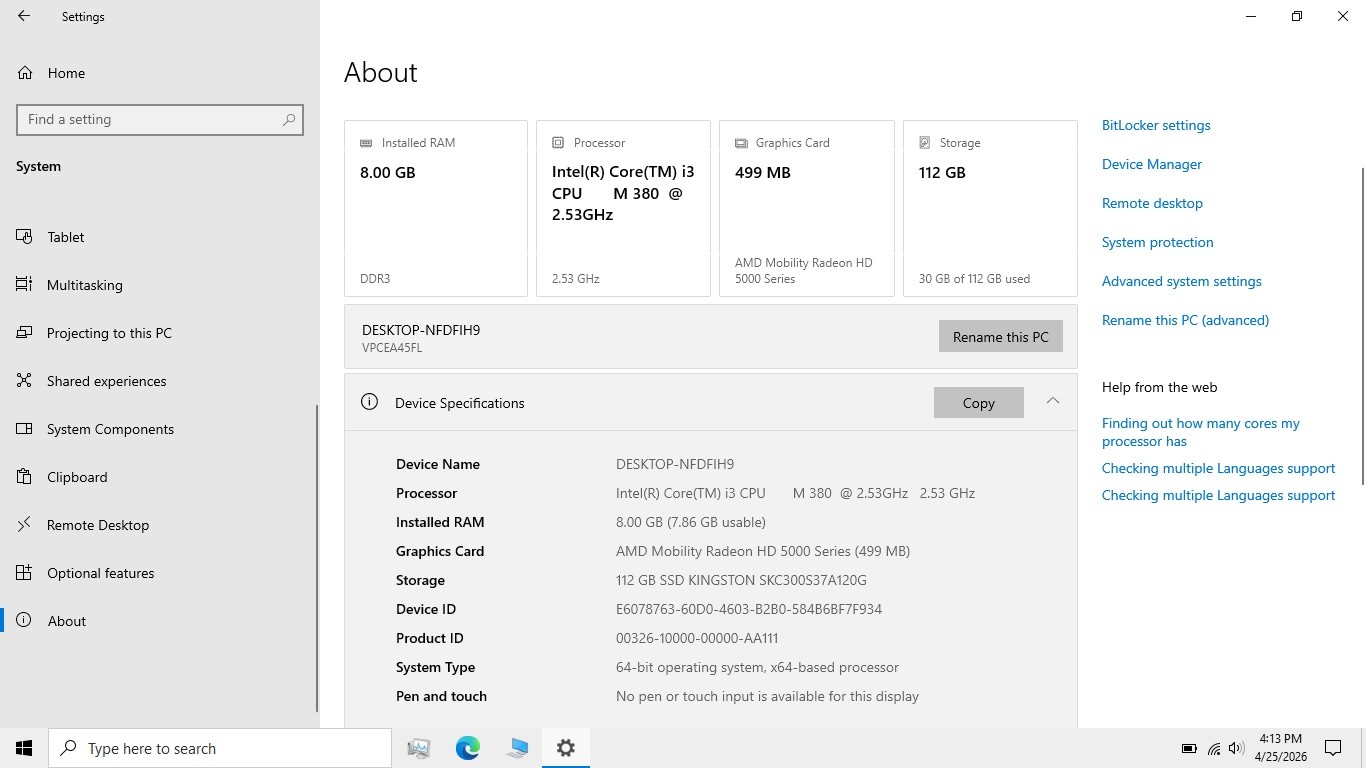Viewport: 1366px width, 768px height.
Task: Click the Tablet icon in sidebar
Action: pos(24,237)
